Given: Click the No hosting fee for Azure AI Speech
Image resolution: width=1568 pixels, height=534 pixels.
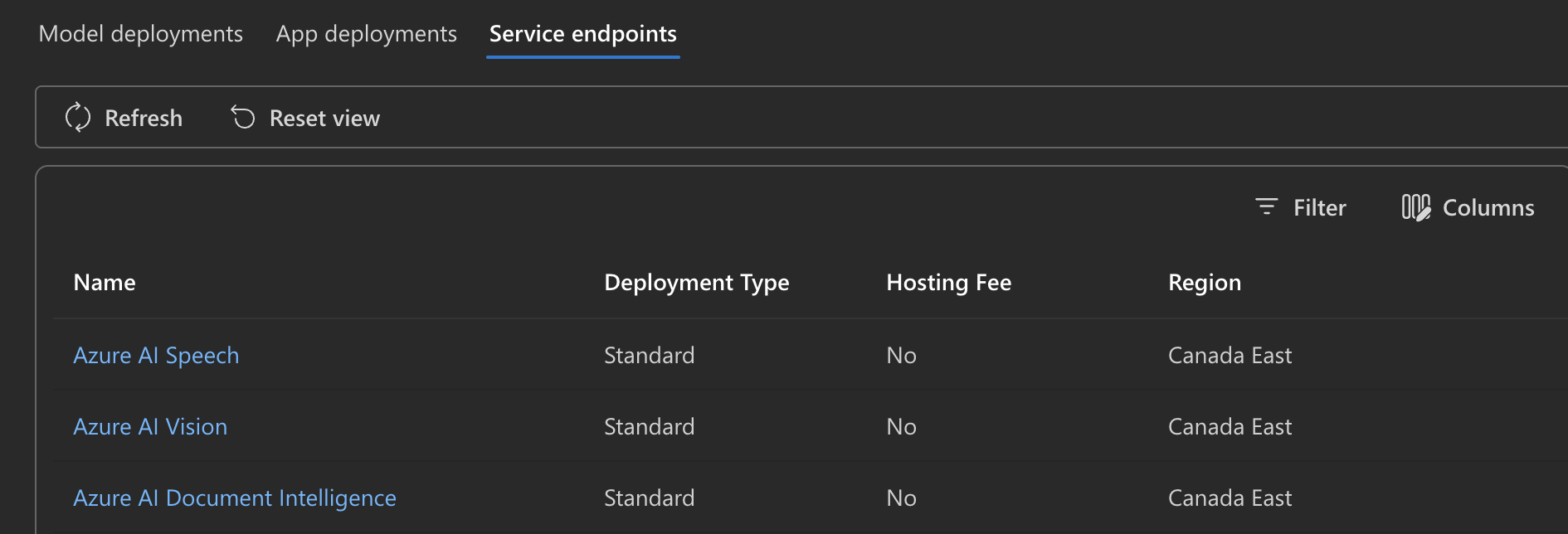Looking at the screenshot, I should click(x=902, y=356).
